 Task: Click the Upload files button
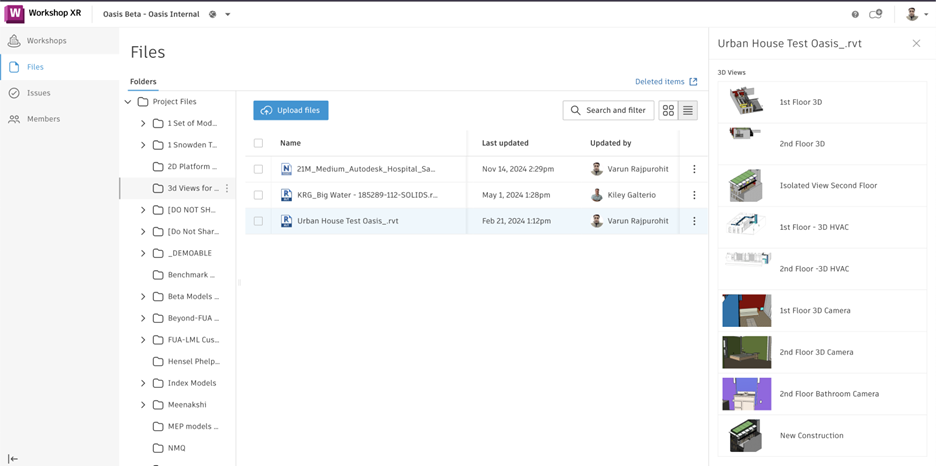click(291, 110)
